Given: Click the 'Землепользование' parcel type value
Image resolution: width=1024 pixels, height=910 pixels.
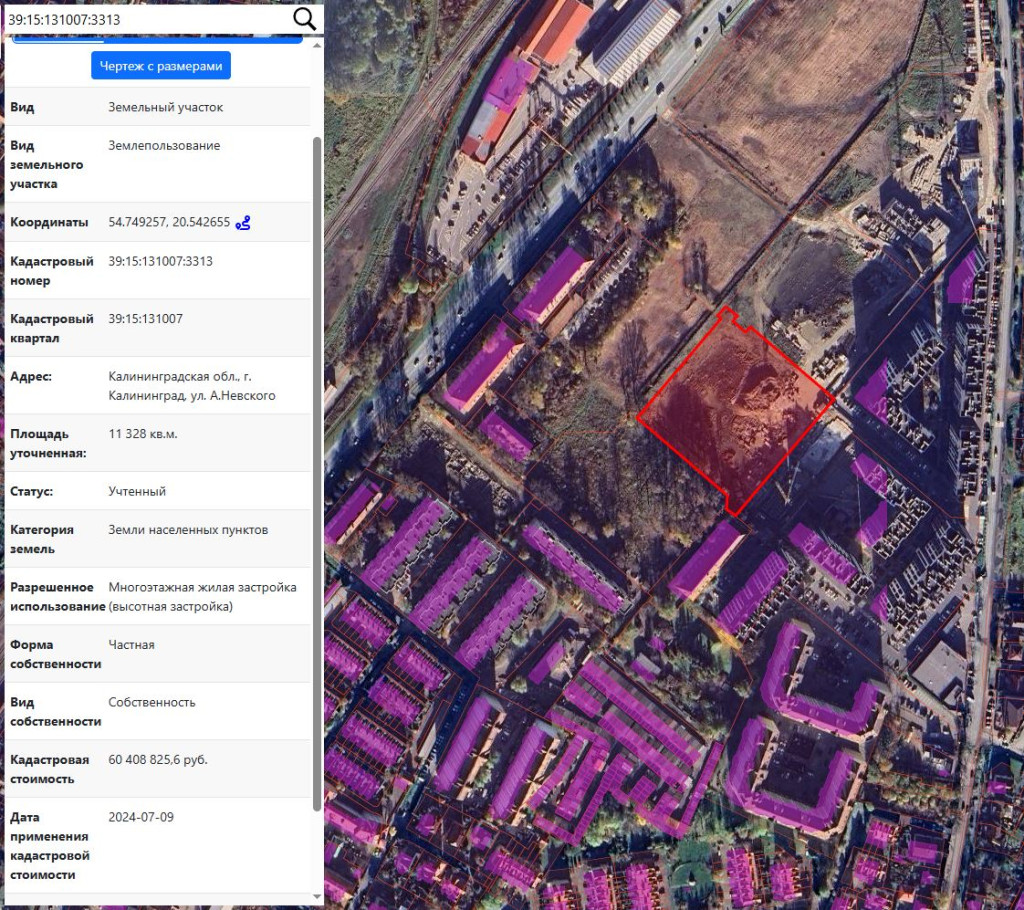Looking at the screenshot, I should point(165,146).
